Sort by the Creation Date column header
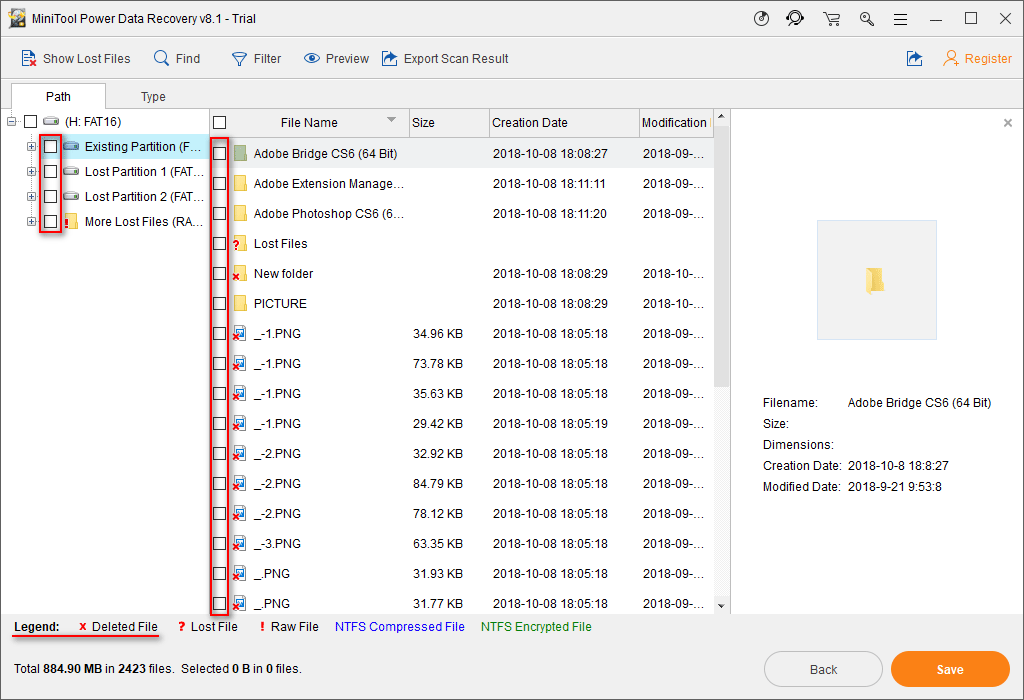 pos(564,123)
